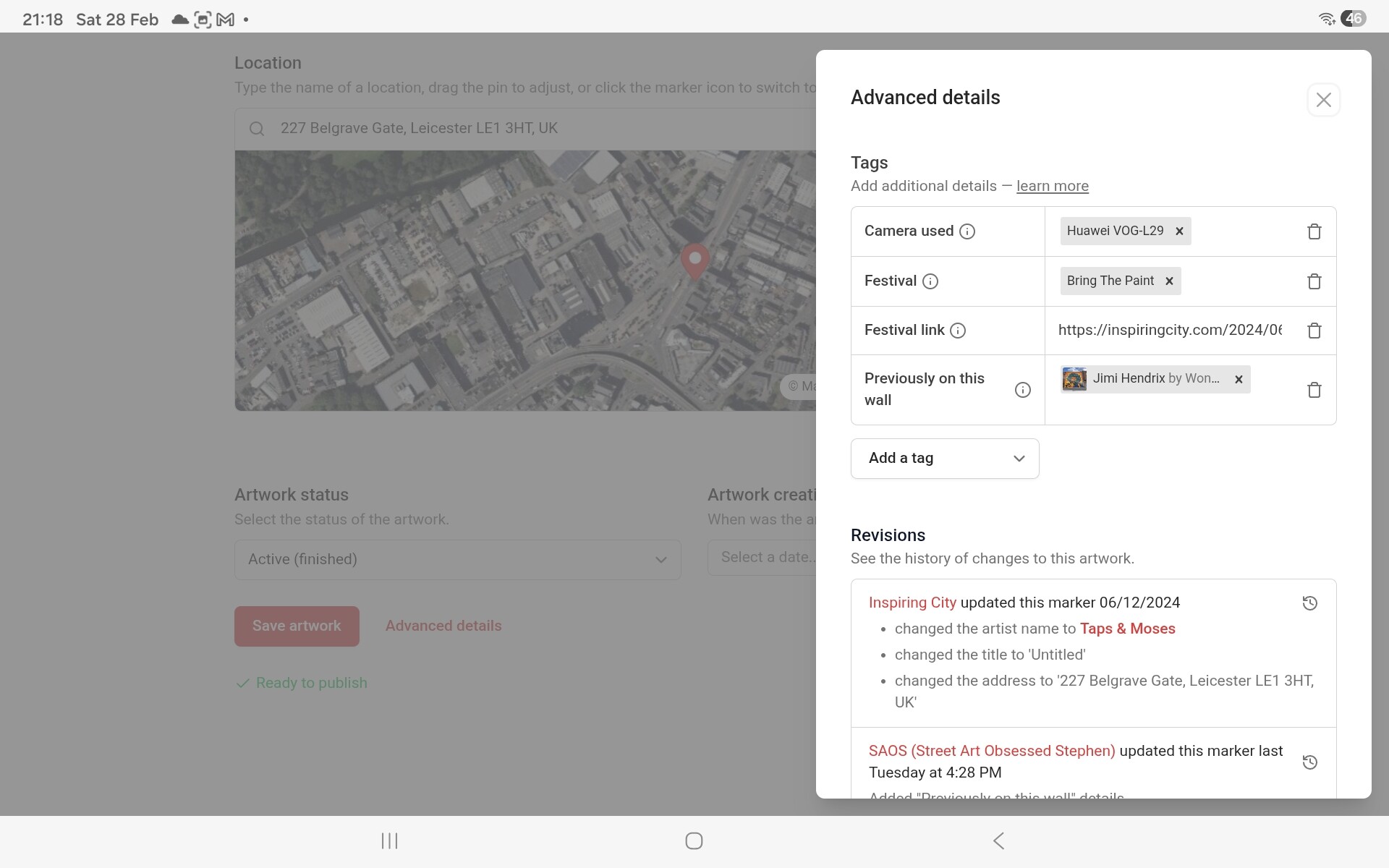Remove the Huawei VOG-L29 chip
This screenshot has width=1389, height=868.
pyautogui.click(x=1179, y=231)
